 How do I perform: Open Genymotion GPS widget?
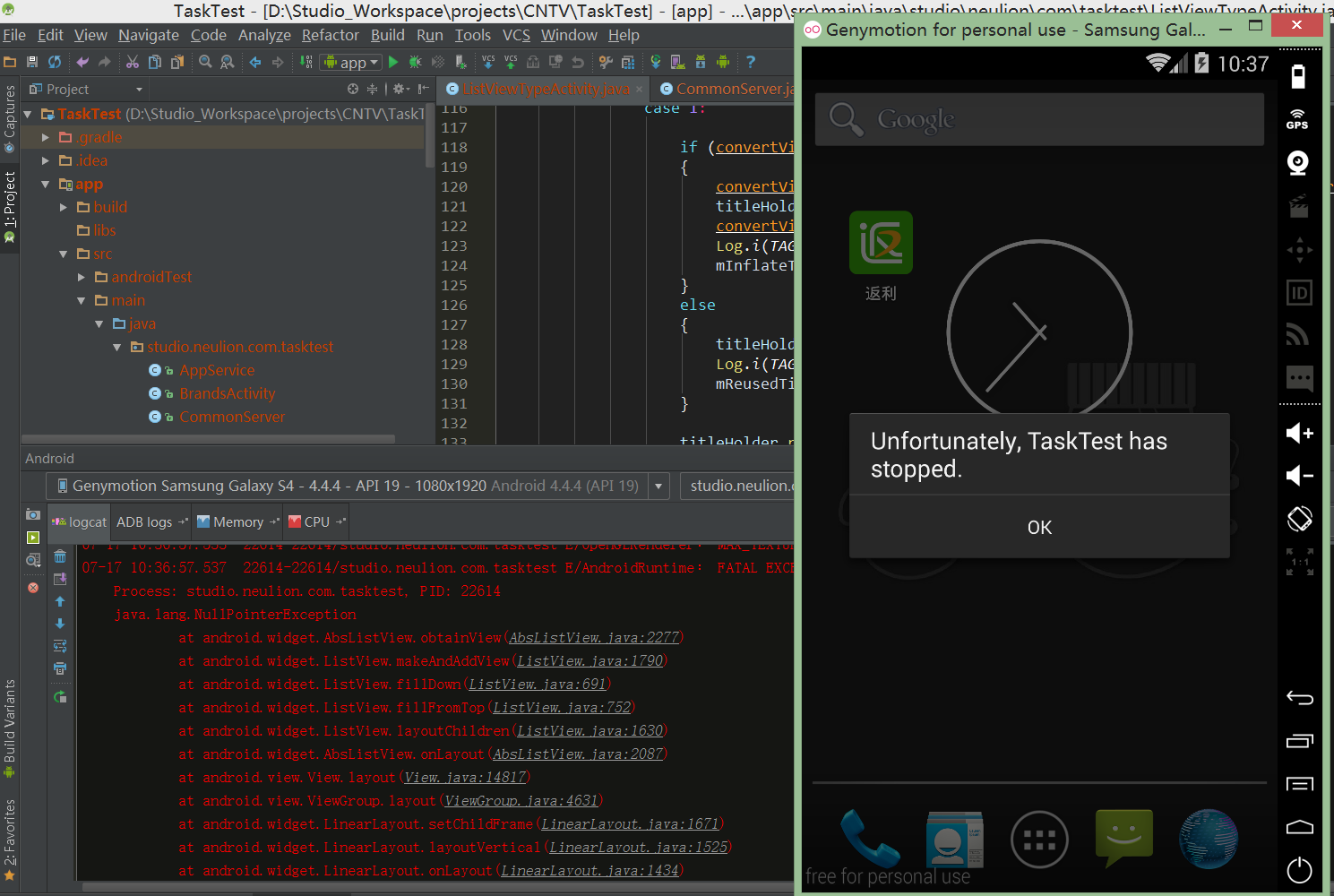(x=1297, y=119)
